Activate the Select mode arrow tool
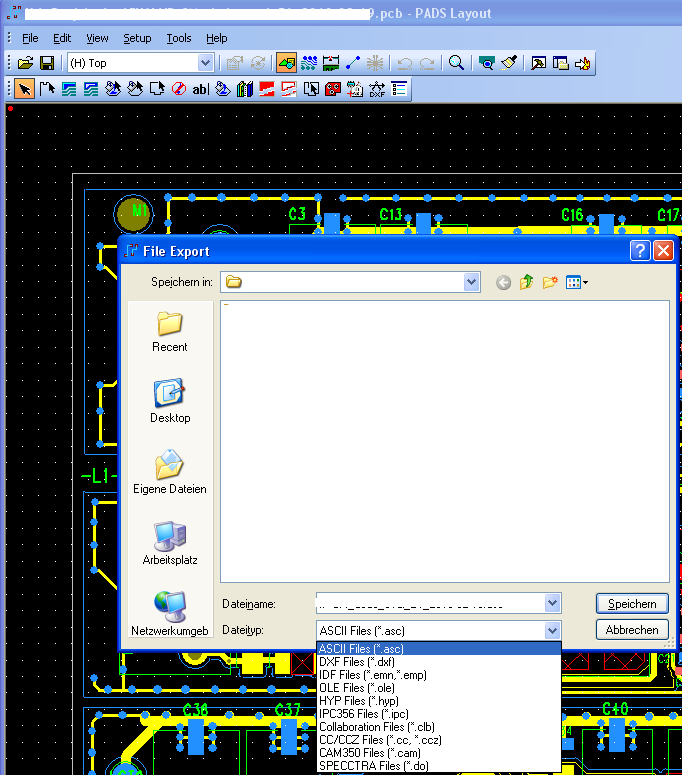Viewport: 682px width, 775px height. (x=25, y=89)
